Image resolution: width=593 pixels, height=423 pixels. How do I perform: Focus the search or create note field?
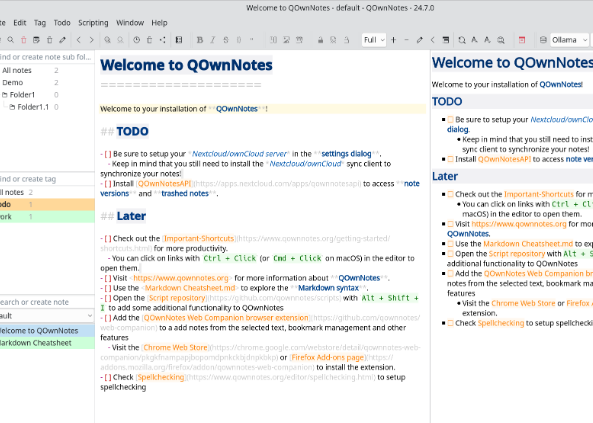tap(47, 302)
